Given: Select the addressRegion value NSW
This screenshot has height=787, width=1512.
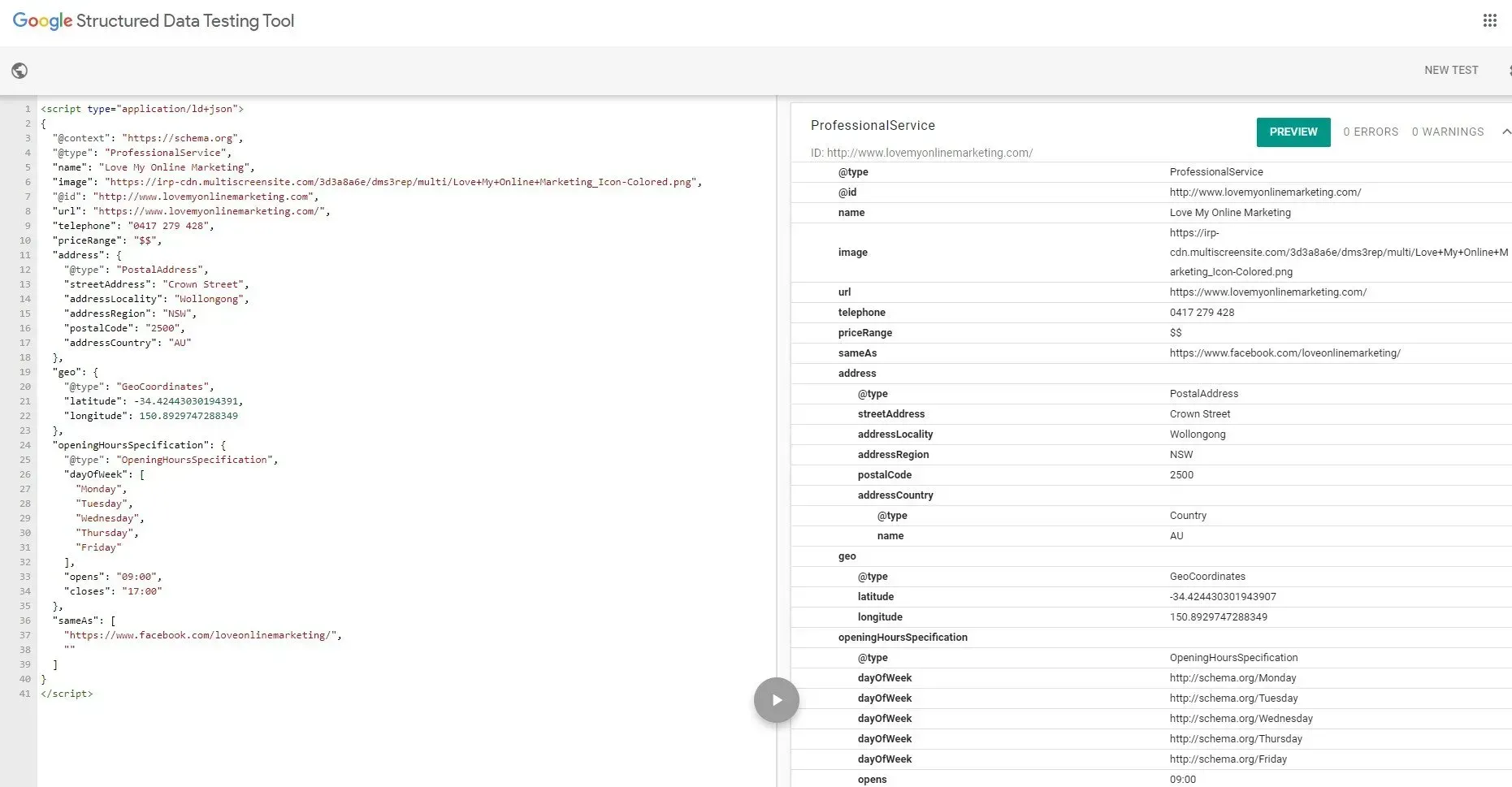Looking at the screenshot, I should point(1181,455).
